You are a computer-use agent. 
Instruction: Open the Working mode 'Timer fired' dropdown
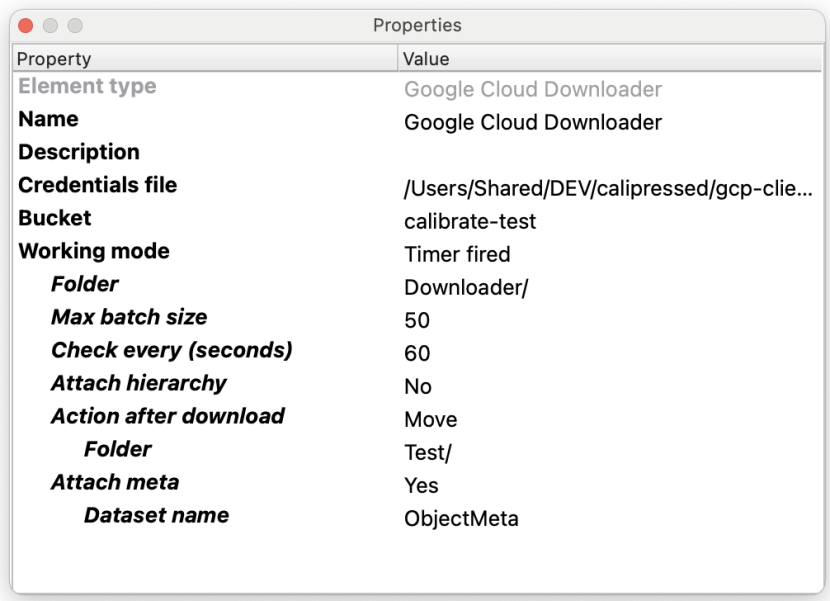[x=457, y=254]
